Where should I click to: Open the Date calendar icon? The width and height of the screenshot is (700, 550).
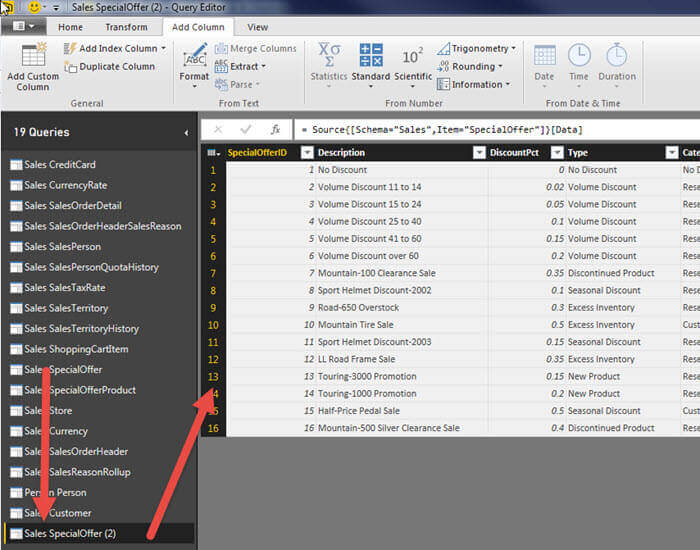(x=544, y=55)
